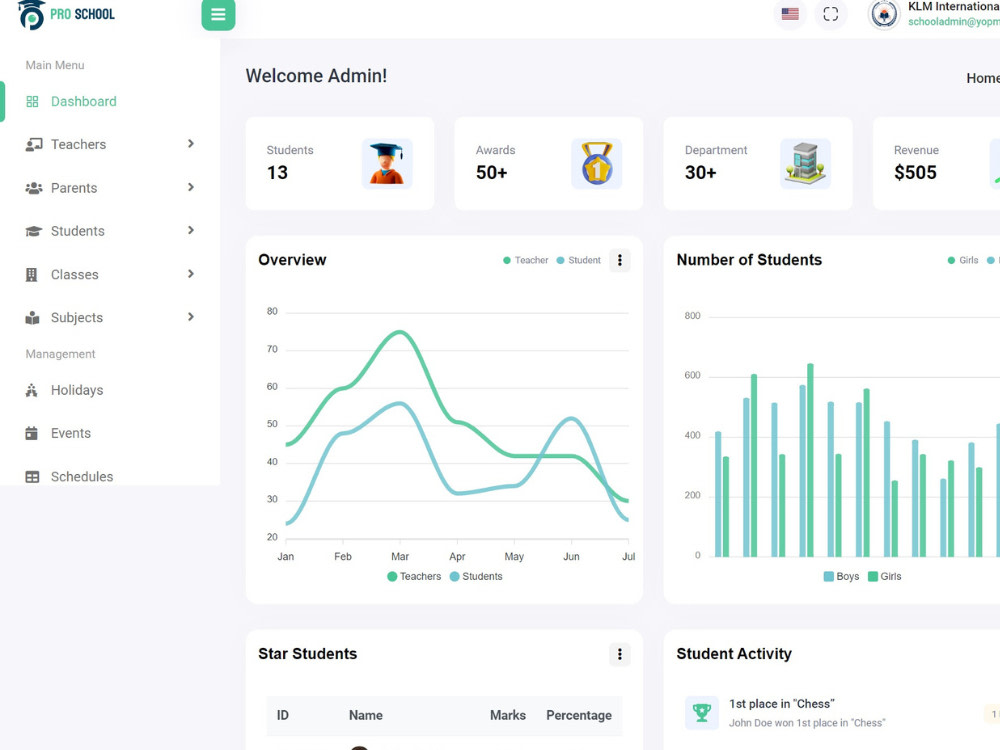The image size is (1000, 750).
Task: Toggle Boys series in bar chart legend
Action: coord(841,577)
